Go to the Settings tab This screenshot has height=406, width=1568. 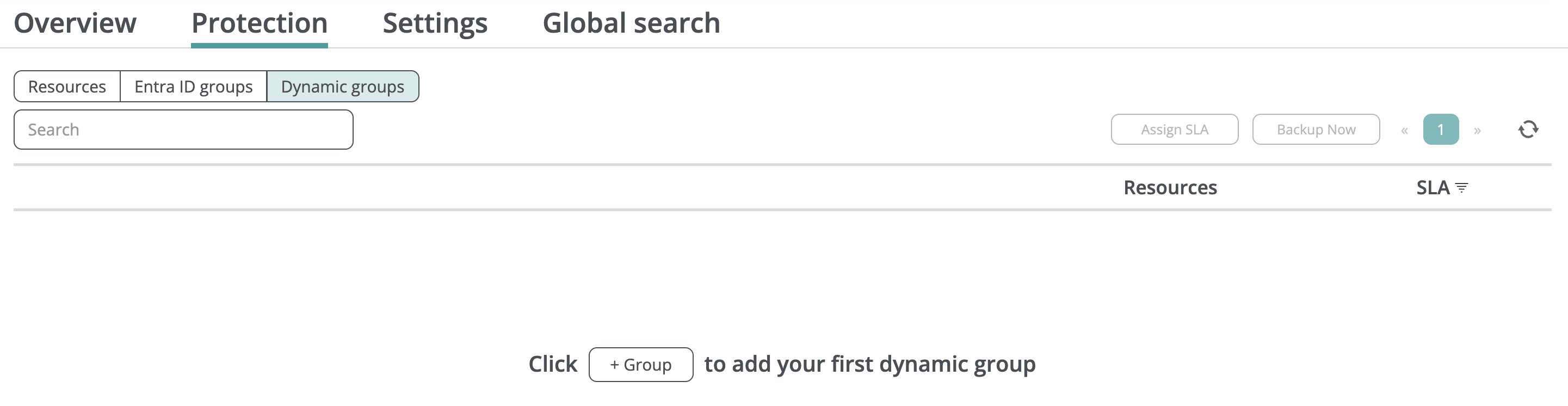[435, 23]
